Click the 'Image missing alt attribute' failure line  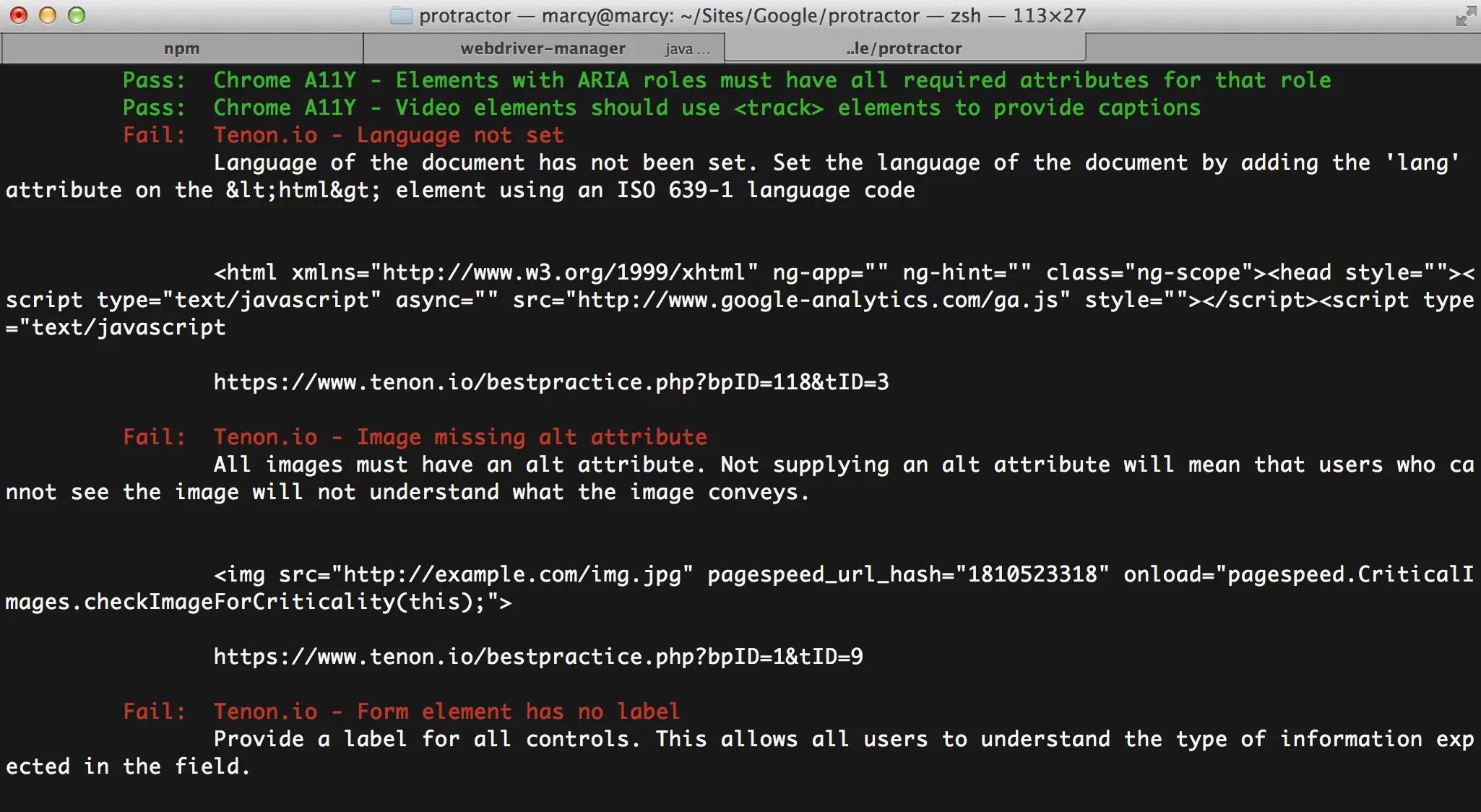(x=532, y=437)
